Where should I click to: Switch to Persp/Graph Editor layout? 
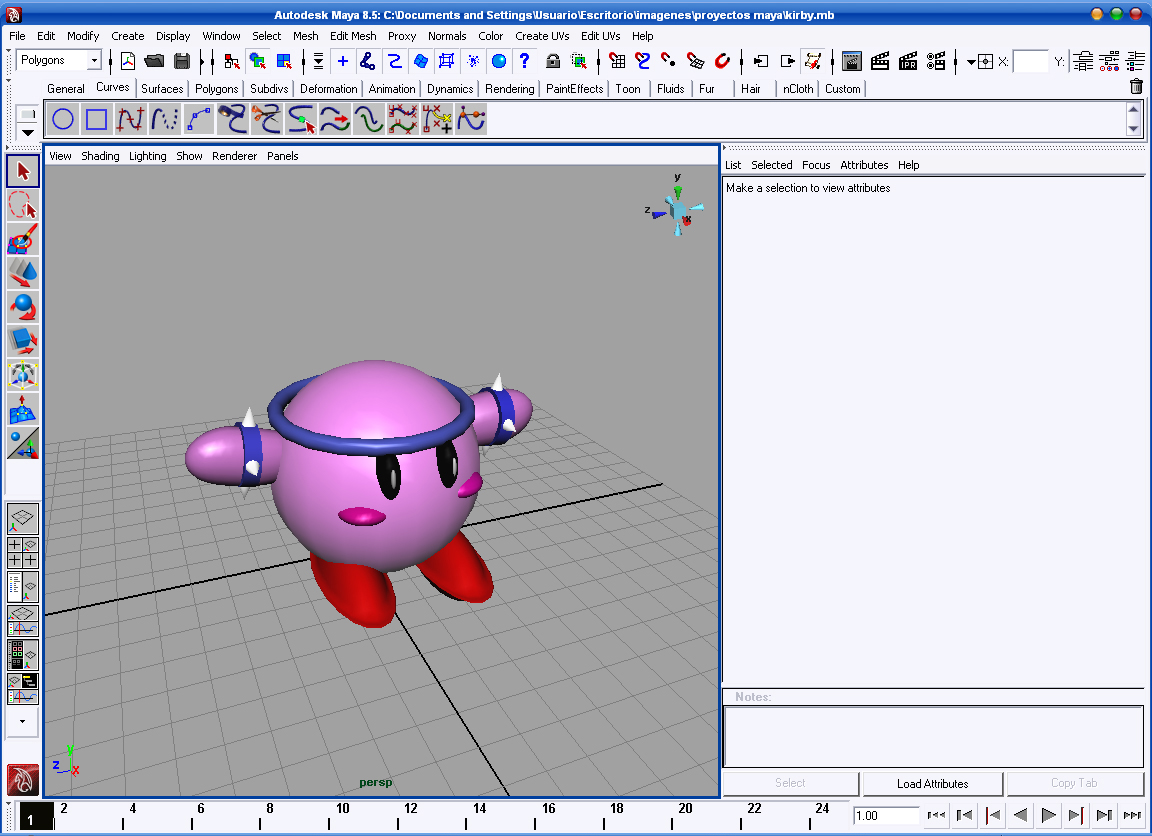pyautogui.click(x=23, y=621)
